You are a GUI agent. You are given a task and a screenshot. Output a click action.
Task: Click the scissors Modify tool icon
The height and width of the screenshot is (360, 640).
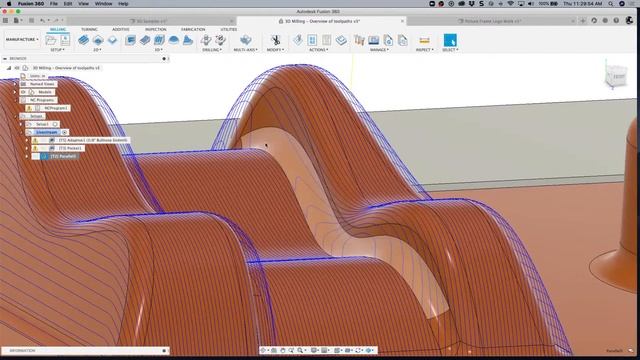tap(276, 40)
